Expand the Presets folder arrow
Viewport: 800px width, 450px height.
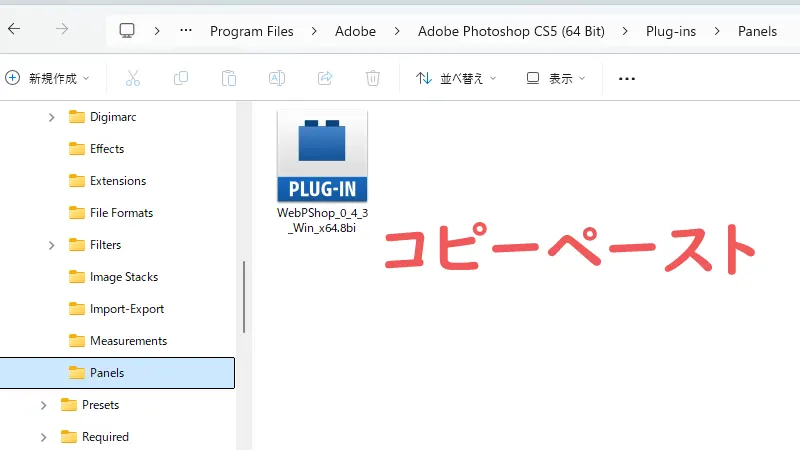tap(43, 406)
